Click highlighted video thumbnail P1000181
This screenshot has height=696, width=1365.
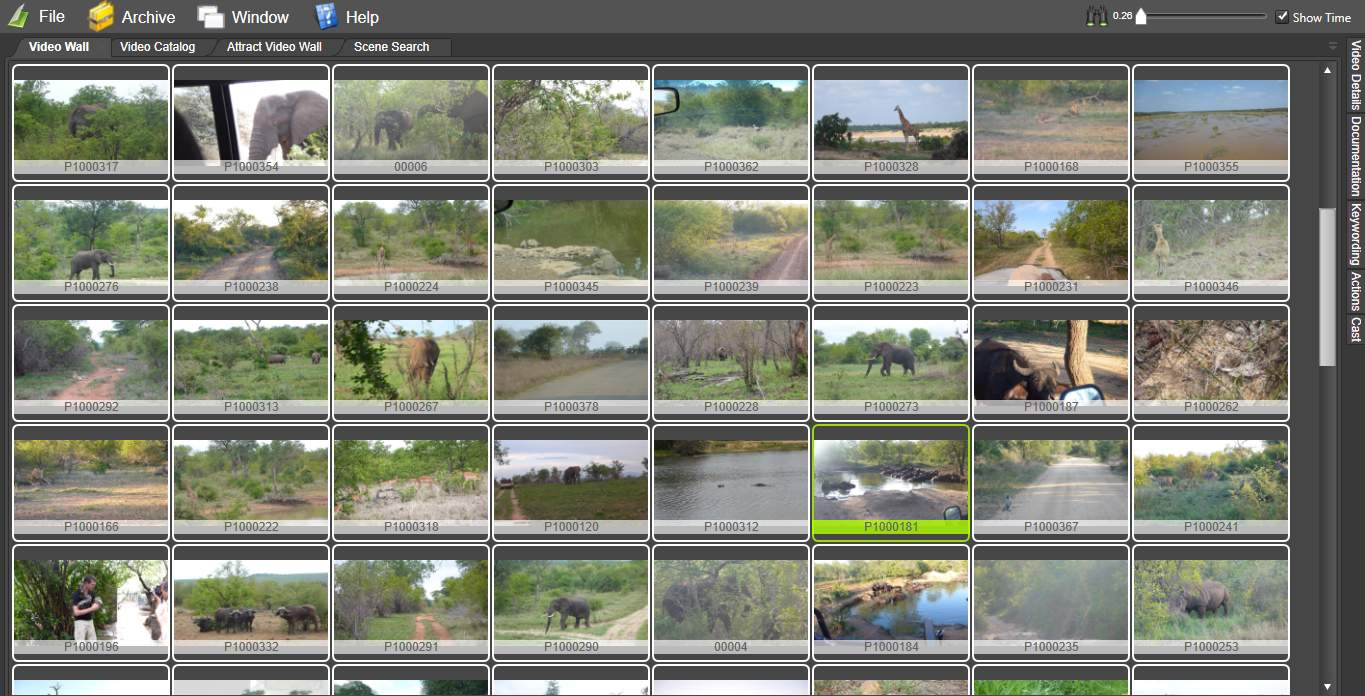click(891, 483)
